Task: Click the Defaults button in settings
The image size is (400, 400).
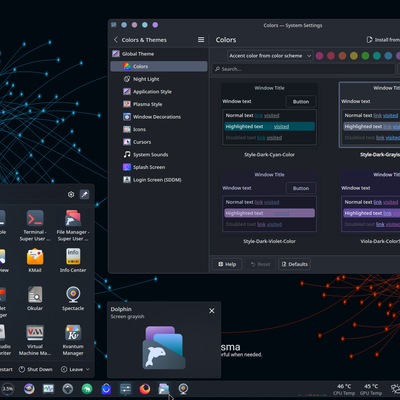Action: 295,264
